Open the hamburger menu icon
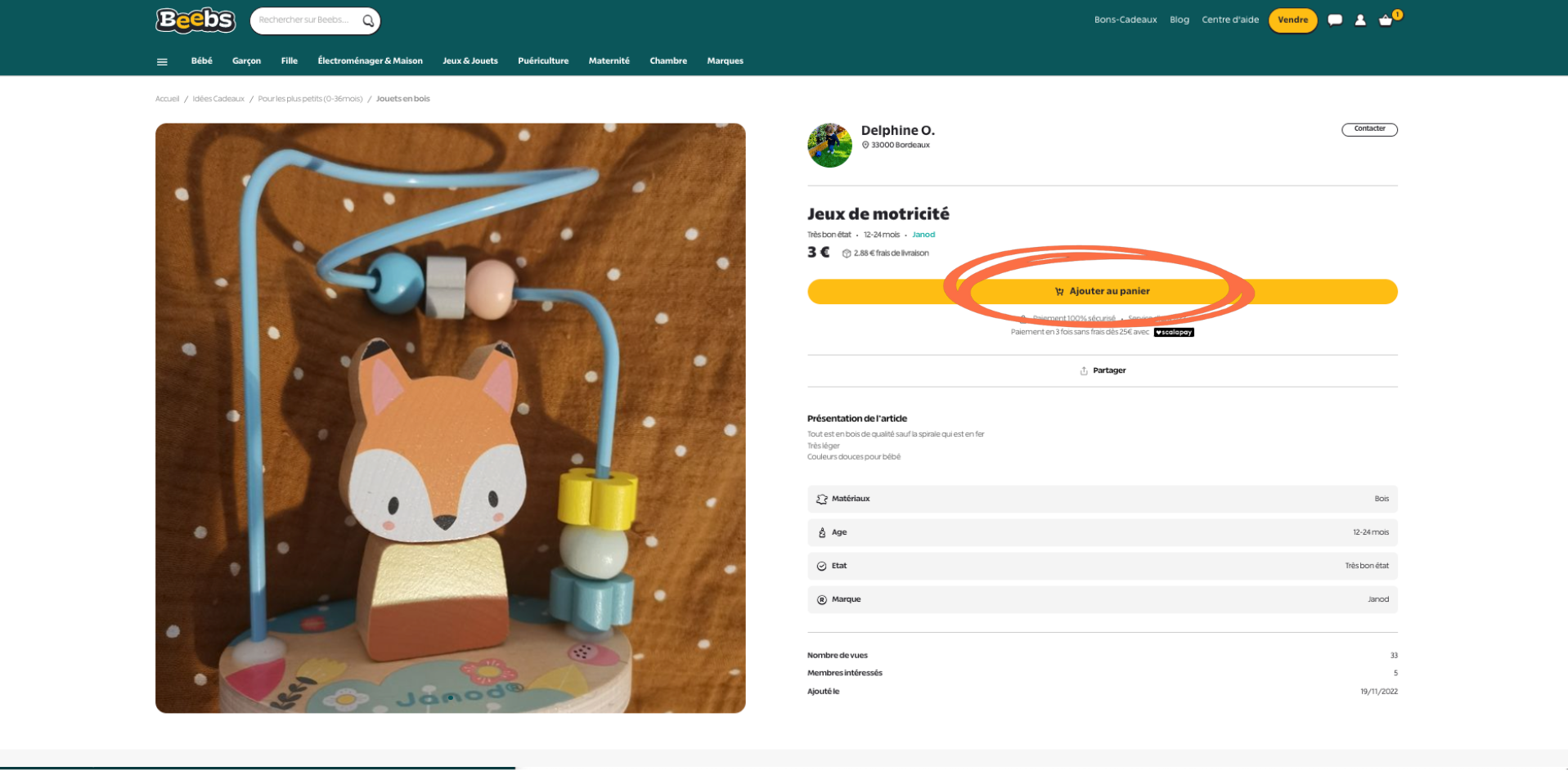The height and width of the screenshot is (771, 1568). click(x=162, y=61)
